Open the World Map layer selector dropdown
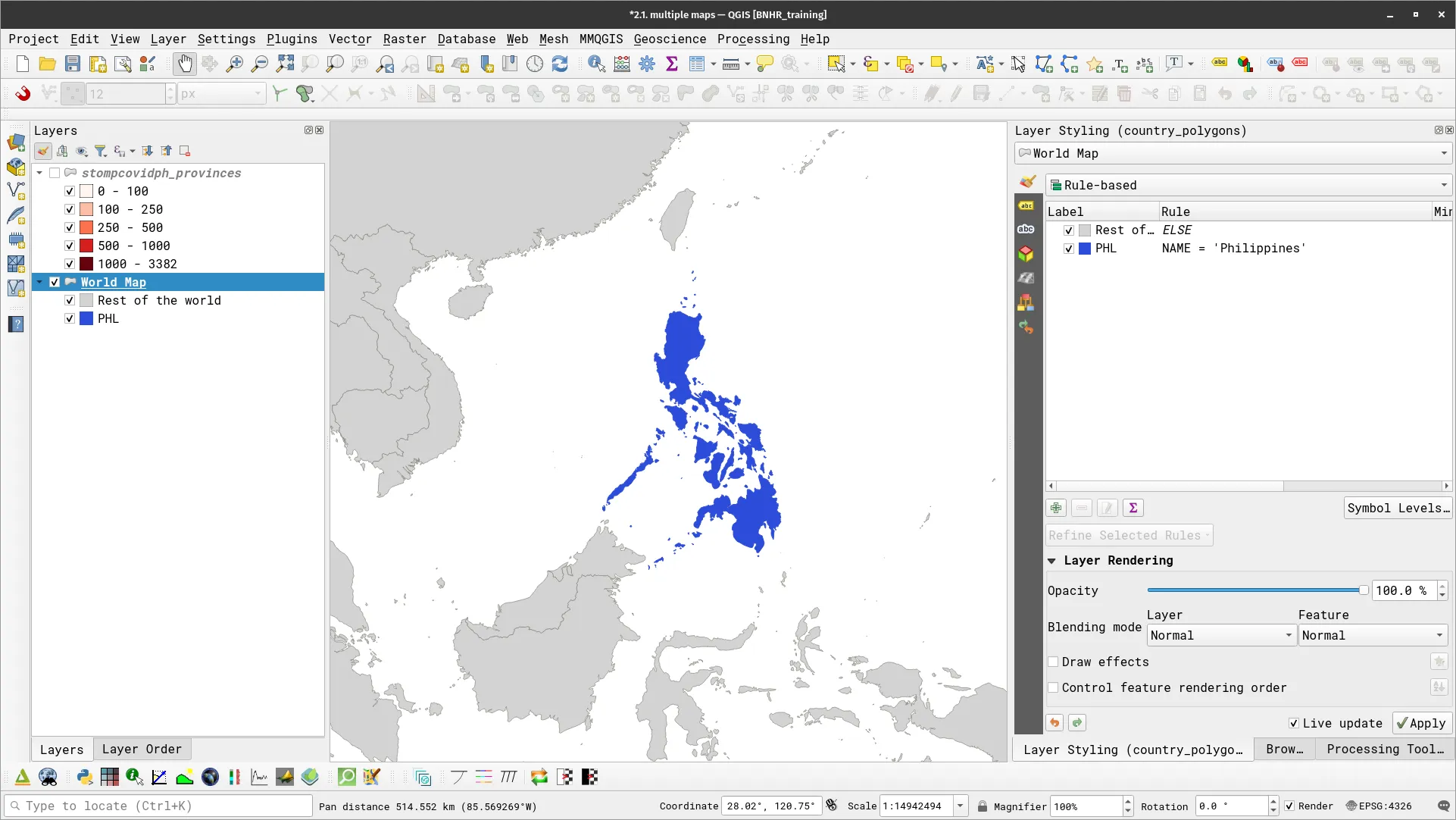The height and width of the screenshot is (820, 1456). coord(1233,153)
